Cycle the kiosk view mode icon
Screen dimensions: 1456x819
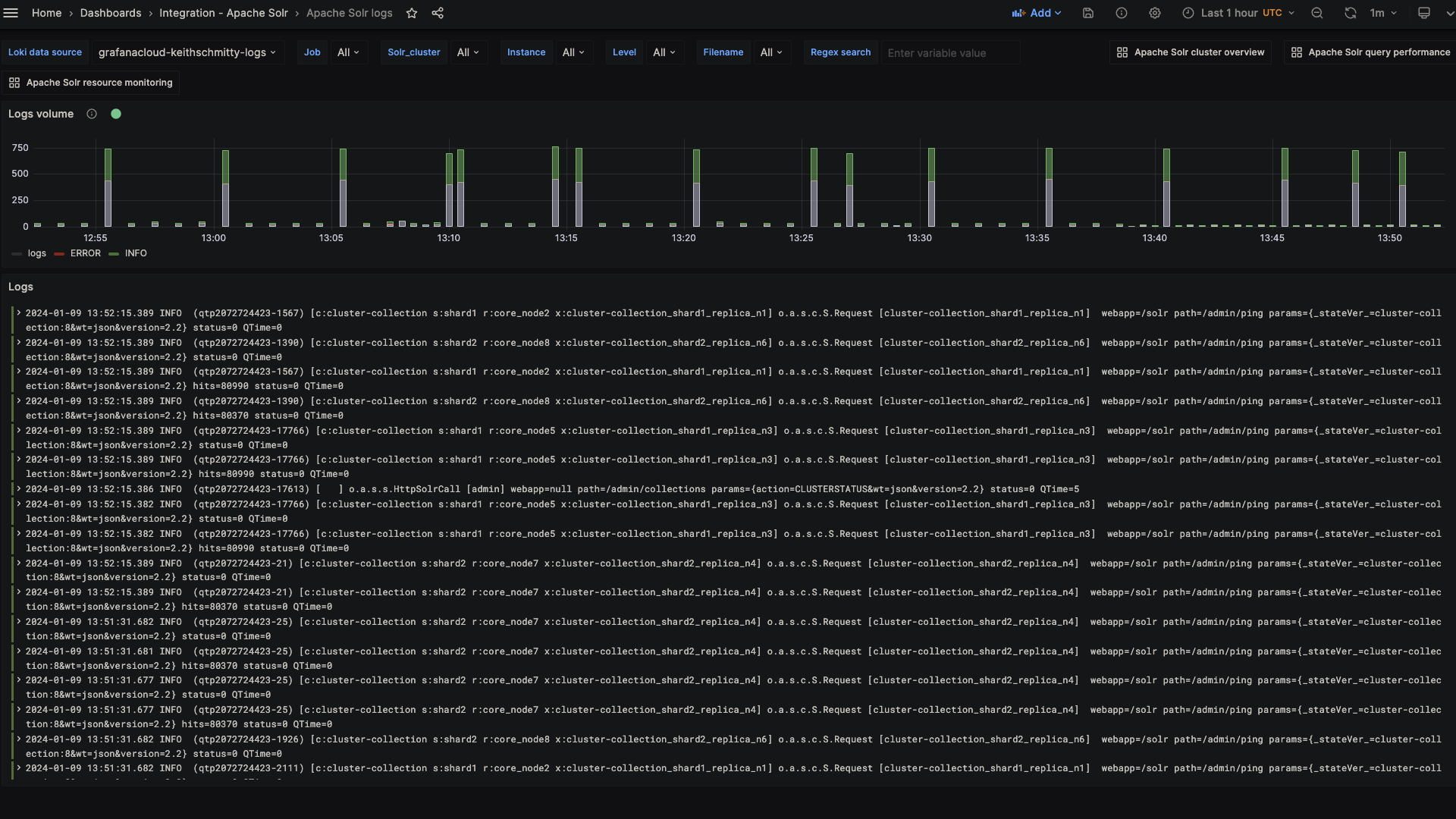(x=1424, y=13)
